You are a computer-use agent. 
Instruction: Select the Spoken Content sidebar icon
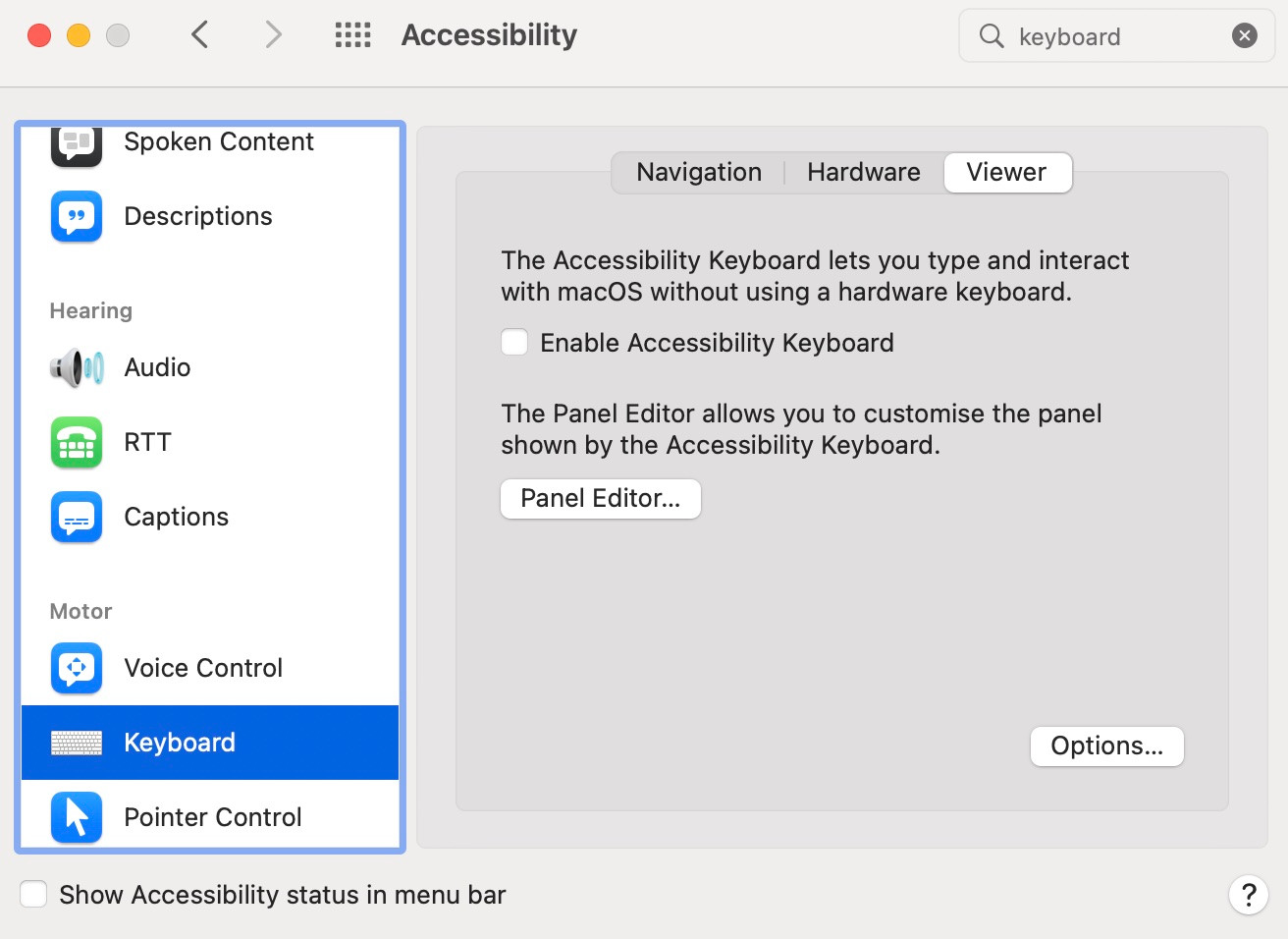coord(76,145)
